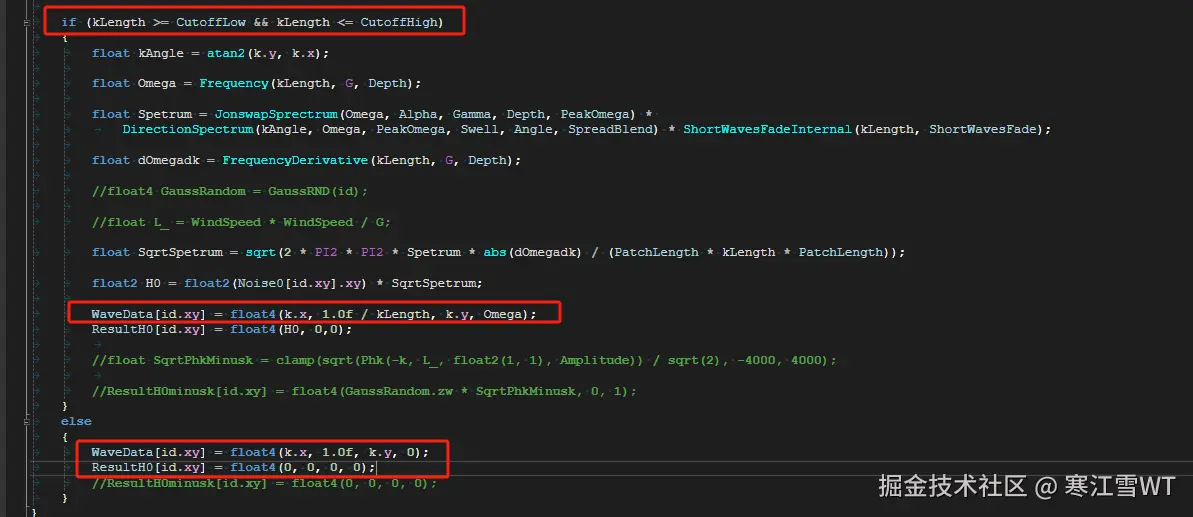
Task: Place cursor at ResultH0 zero assignment end
Action: tap(376, 467)
